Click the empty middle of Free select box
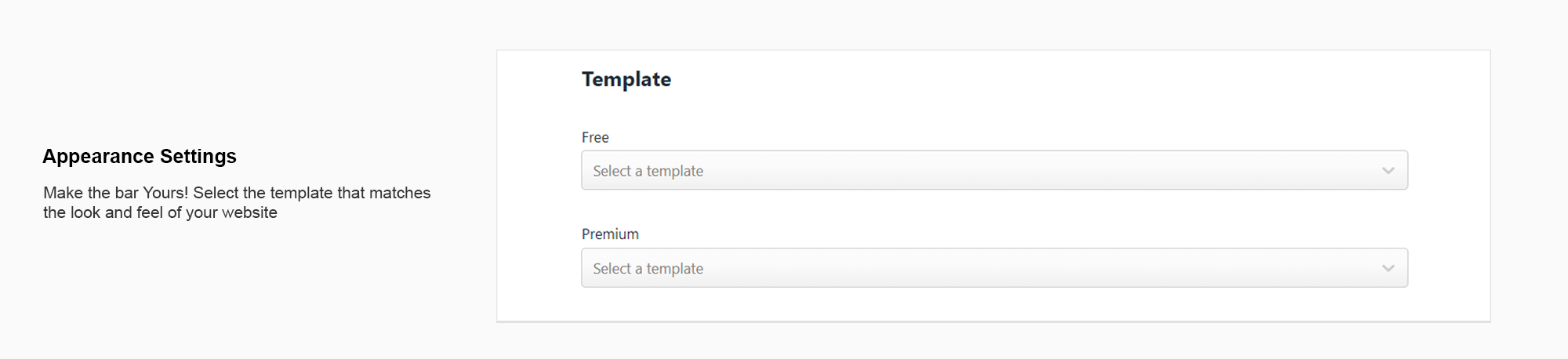 (1019, 170)
